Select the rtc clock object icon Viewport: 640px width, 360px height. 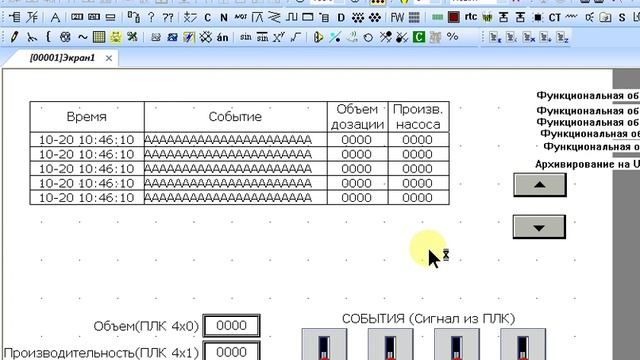[x=471, y=17]
